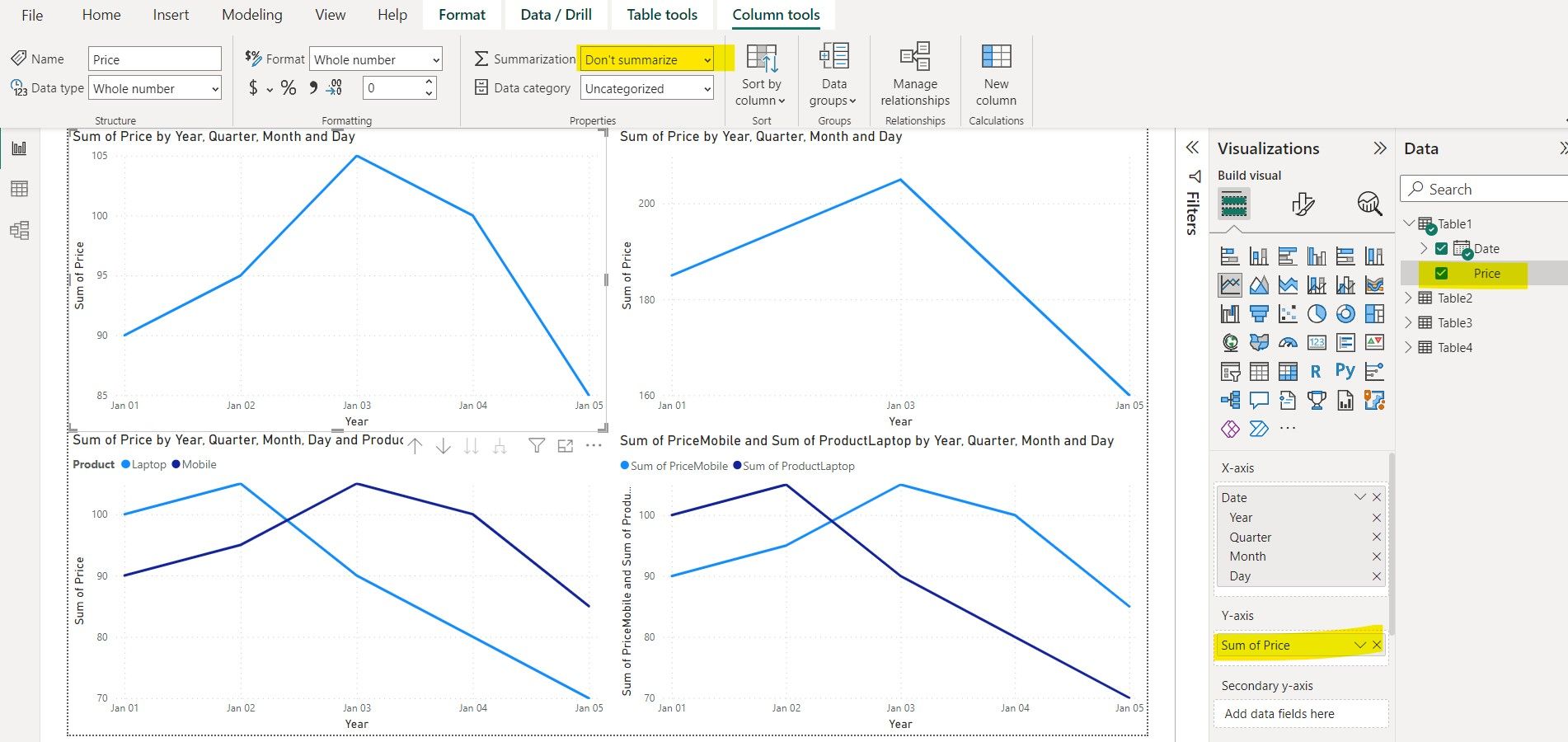This screenshot has width=1568, height=742.
Task: Click the Search box in Data pane
Action: point(1484,189)
